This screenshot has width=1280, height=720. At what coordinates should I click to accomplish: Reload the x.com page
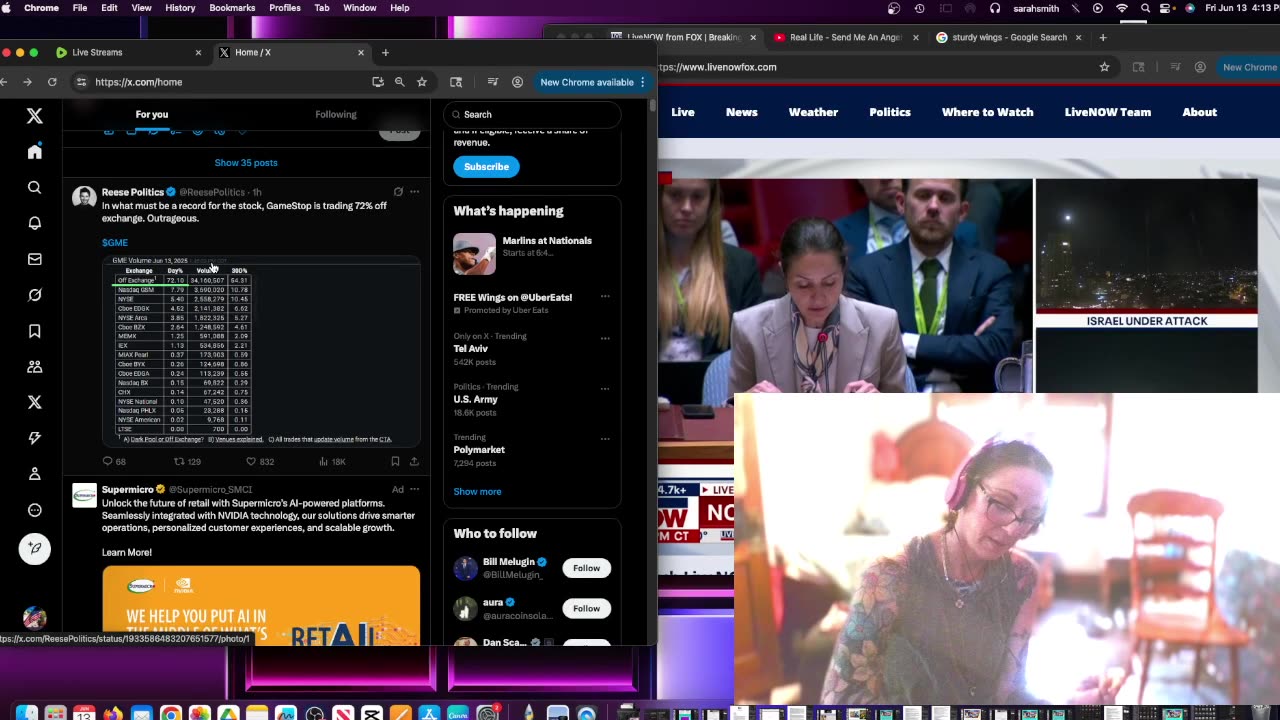click(x=52, y=82)
